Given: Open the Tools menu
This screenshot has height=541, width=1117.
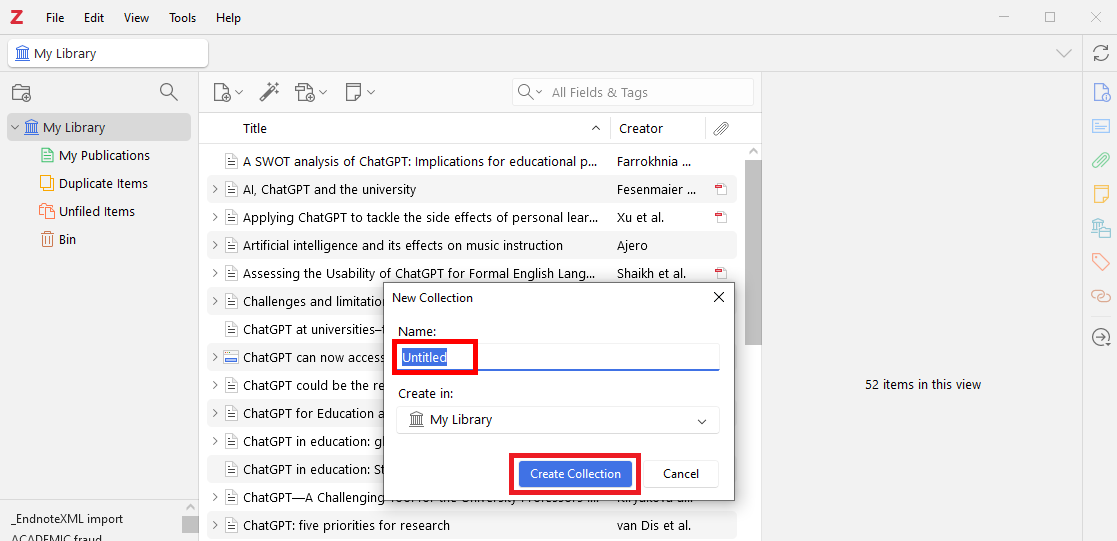Looking at the screenshot, I should coord(183,18).
